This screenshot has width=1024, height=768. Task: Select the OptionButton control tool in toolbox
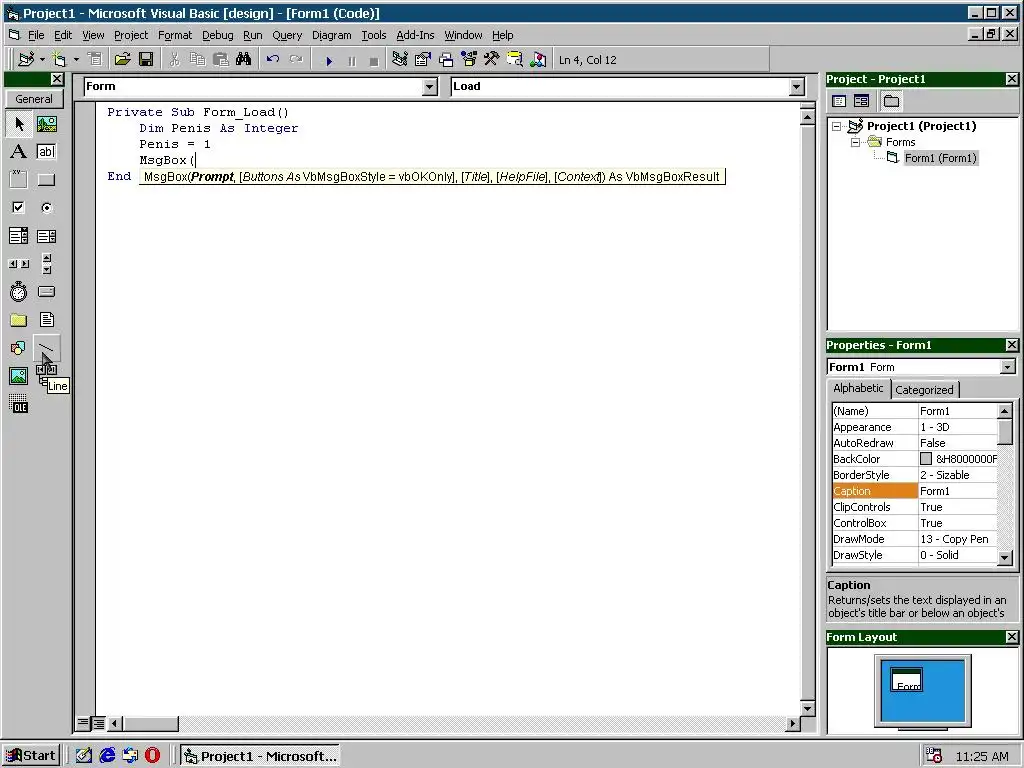point(46,208)
